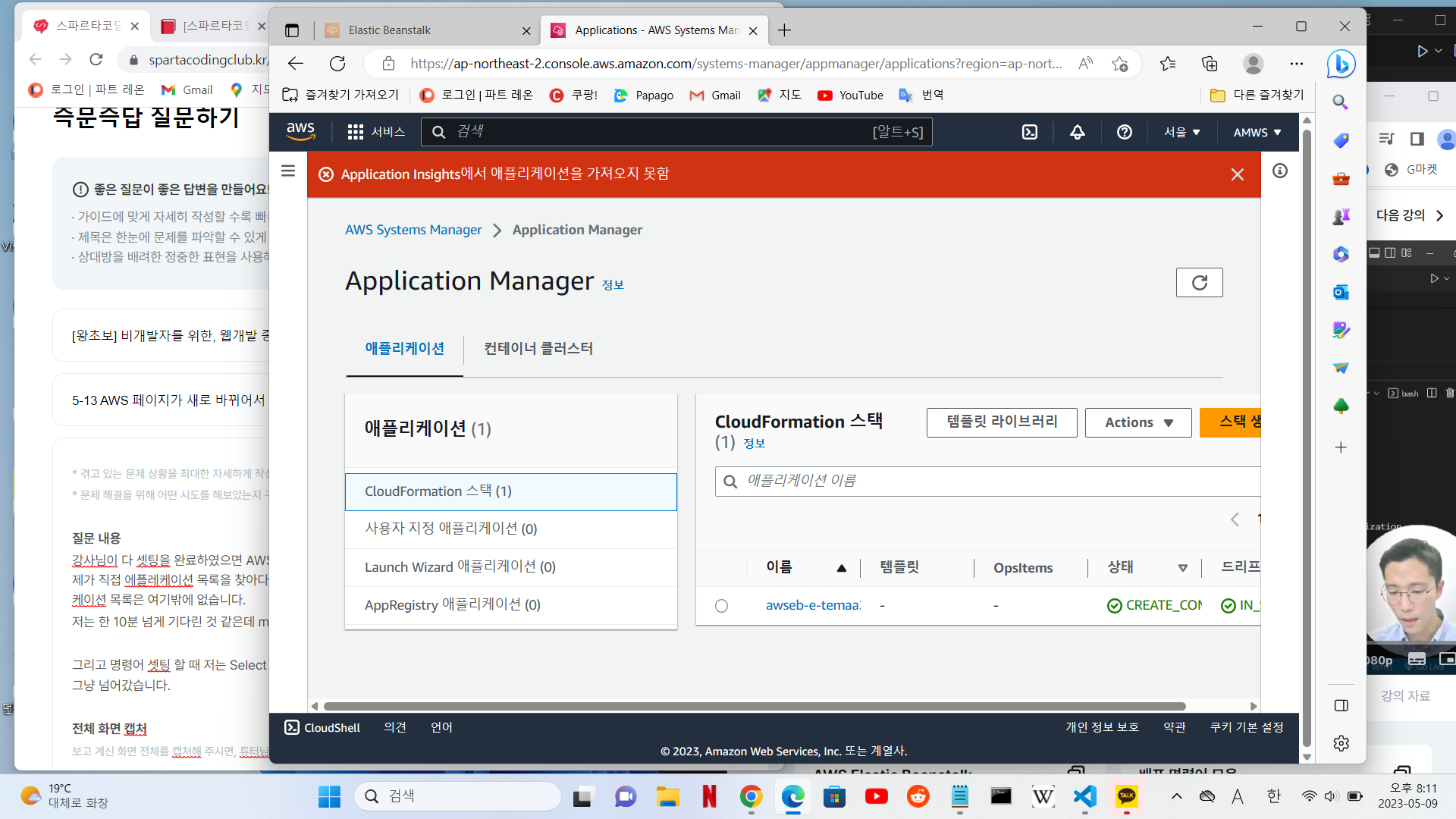
Task: Open Netflix from the taskbar
Action: 709,796
